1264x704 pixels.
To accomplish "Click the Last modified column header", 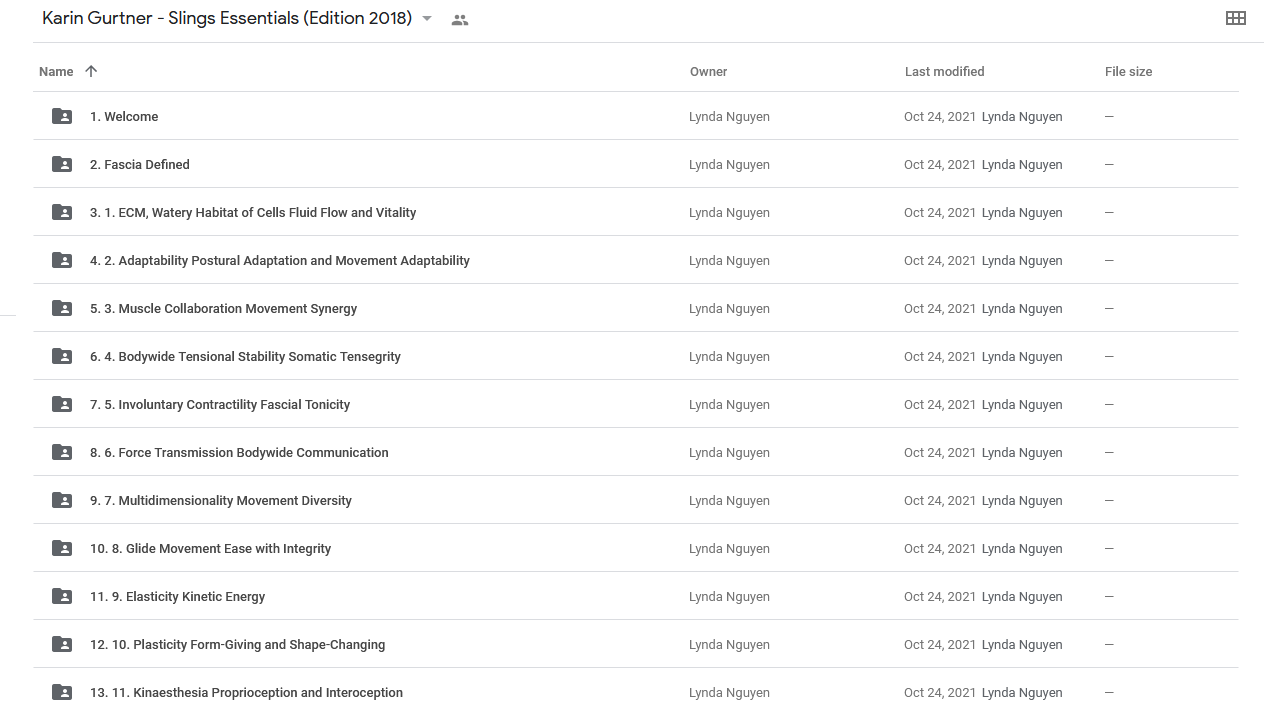I will [x=944, y=71].
